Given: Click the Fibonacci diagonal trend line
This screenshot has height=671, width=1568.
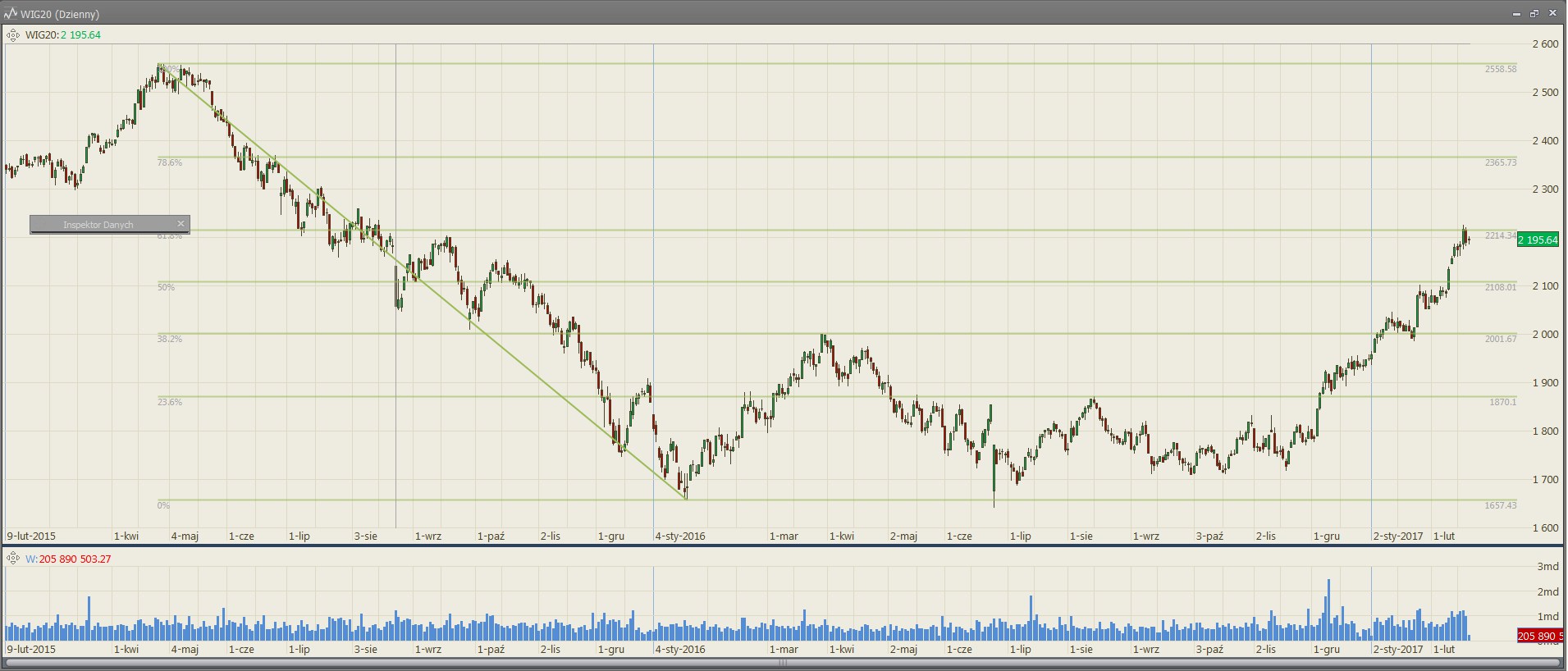Looking at the screenshot, I should [423, 281].
